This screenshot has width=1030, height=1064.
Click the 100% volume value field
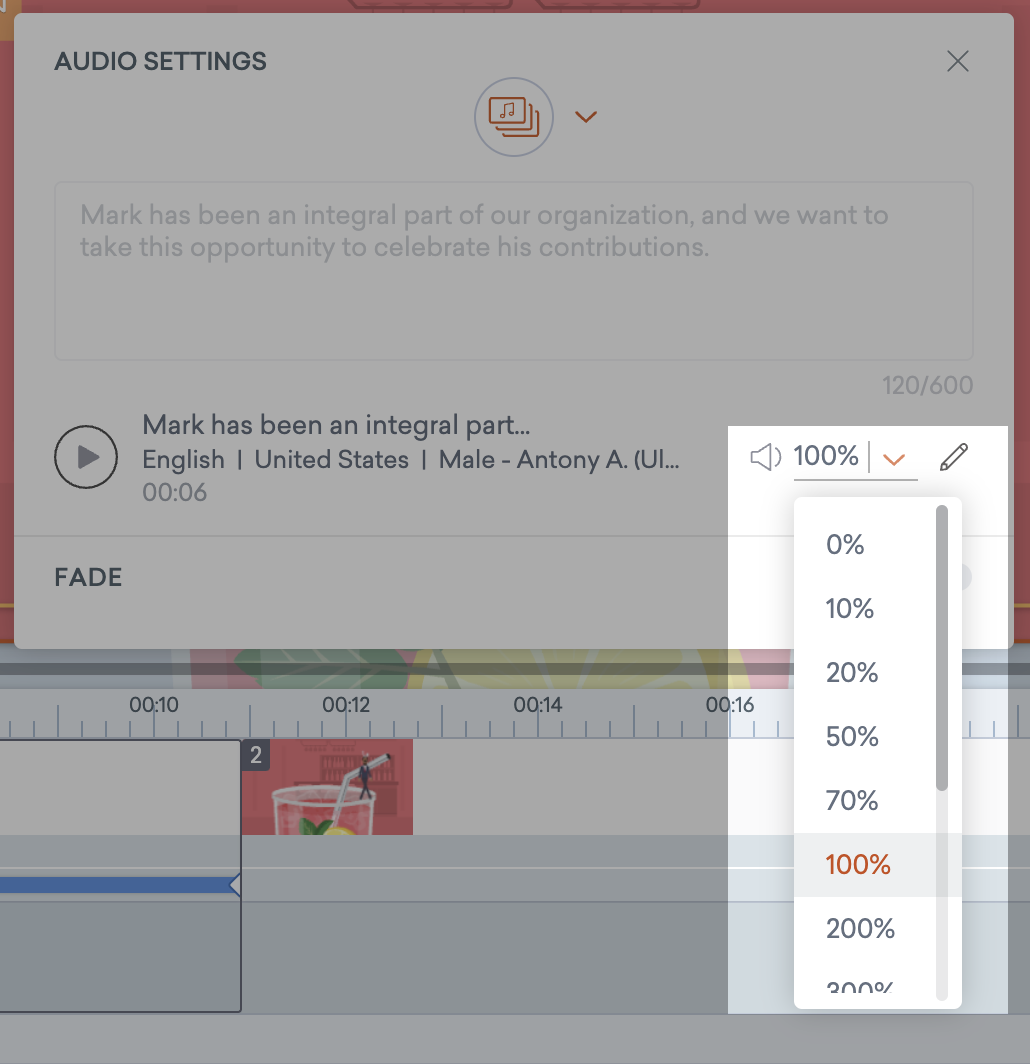[x=826, y=456]
